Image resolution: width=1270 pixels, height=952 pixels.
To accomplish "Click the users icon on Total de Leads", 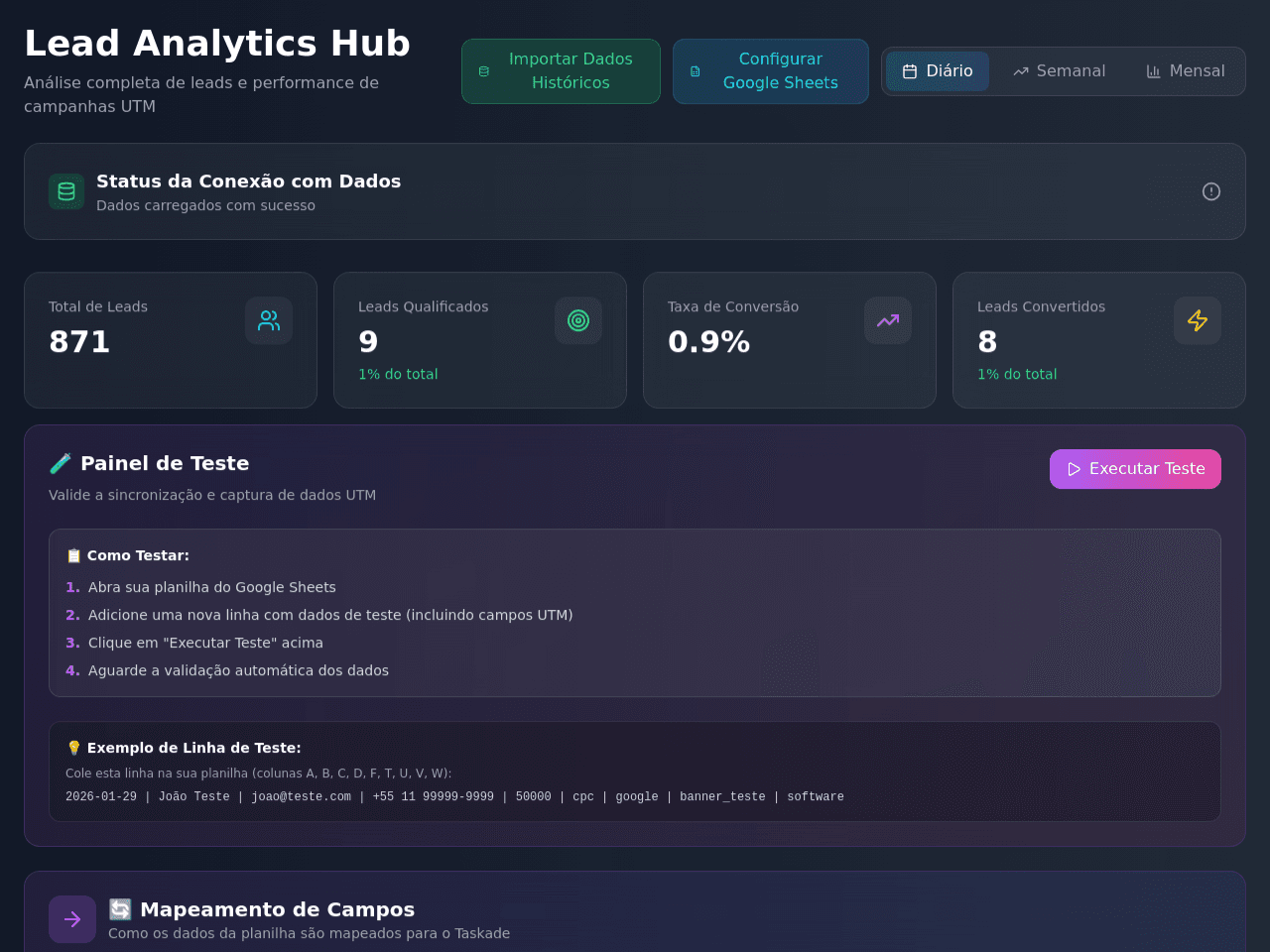I will coord(269,320).
